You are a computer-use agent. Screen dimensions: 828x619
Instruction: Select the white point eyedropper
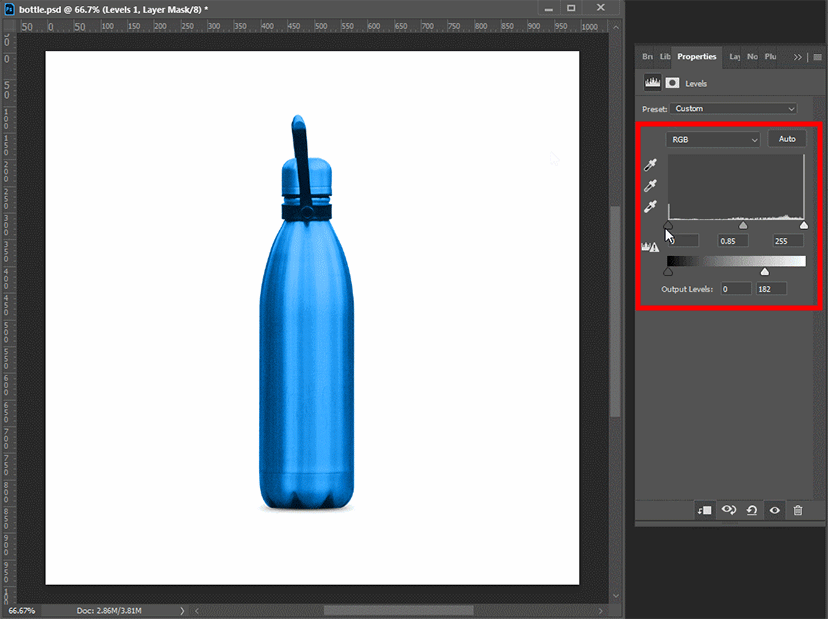tap(651, 206)
